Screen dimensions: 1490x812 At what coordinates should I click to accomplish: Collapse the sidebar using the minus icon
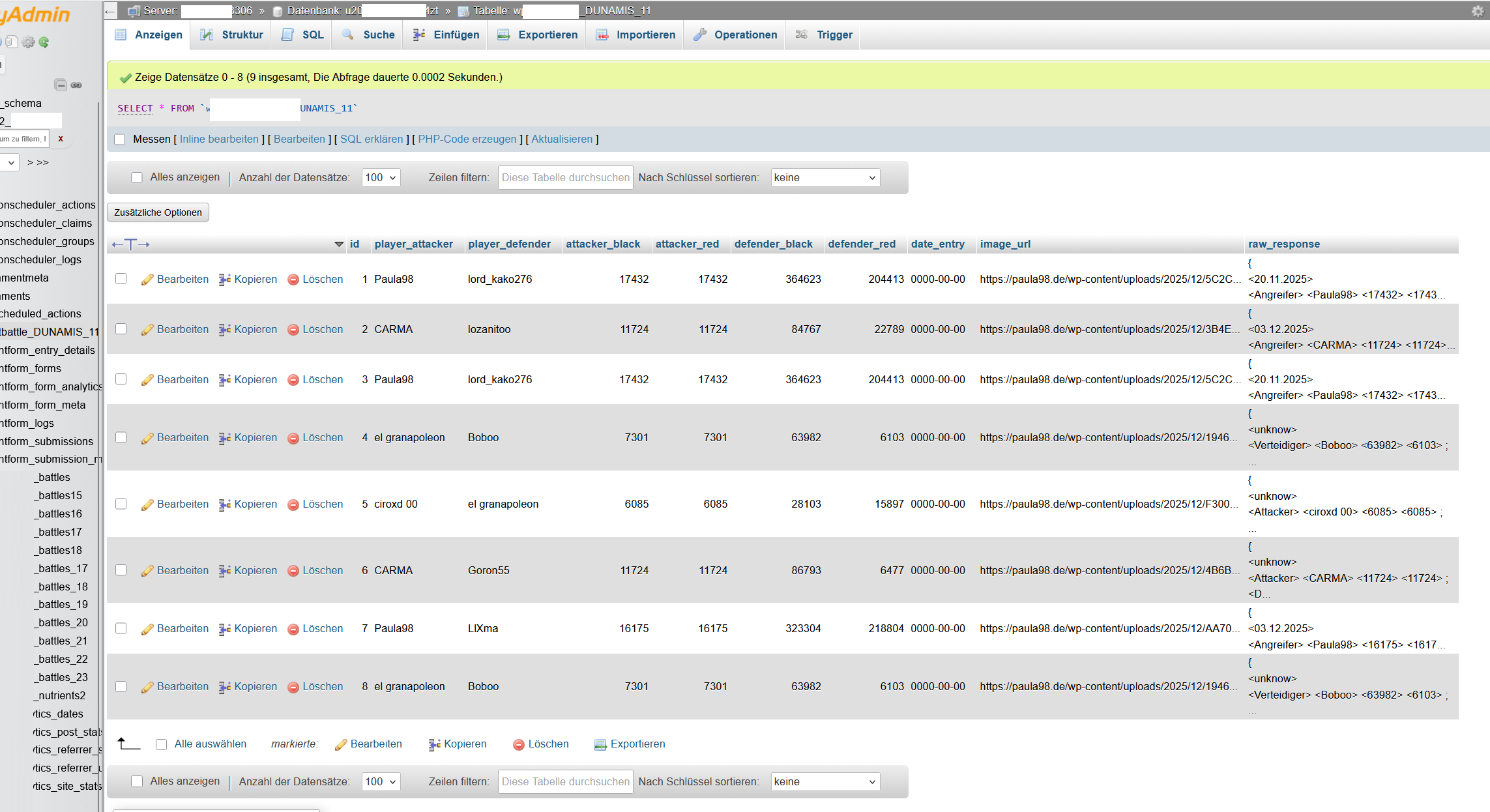(x=61, y=85)
